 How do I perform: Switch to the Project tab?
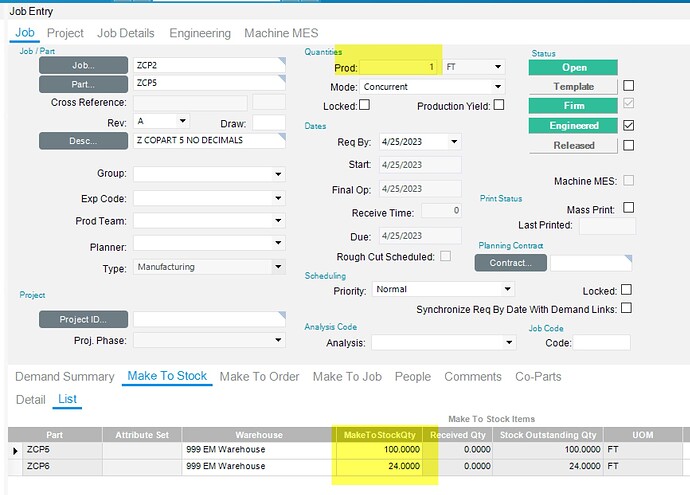[65, 33]
